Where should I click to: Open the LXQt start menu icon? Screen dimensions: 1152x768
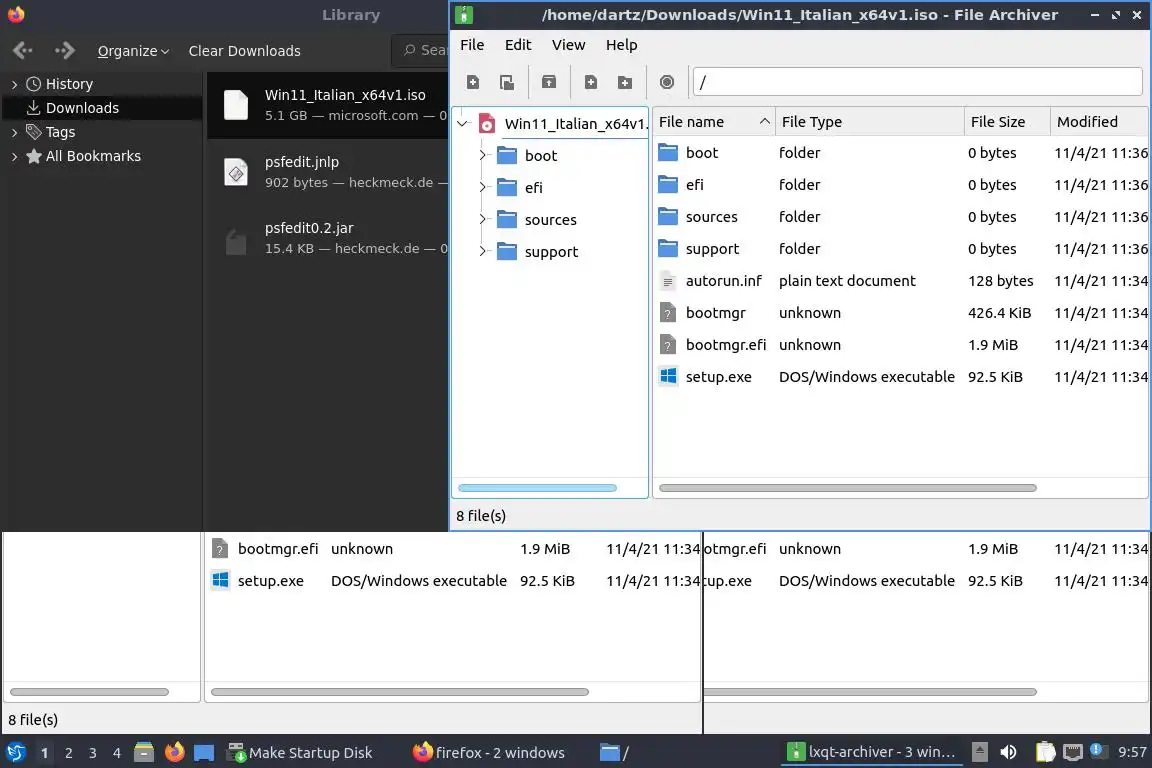15,752
